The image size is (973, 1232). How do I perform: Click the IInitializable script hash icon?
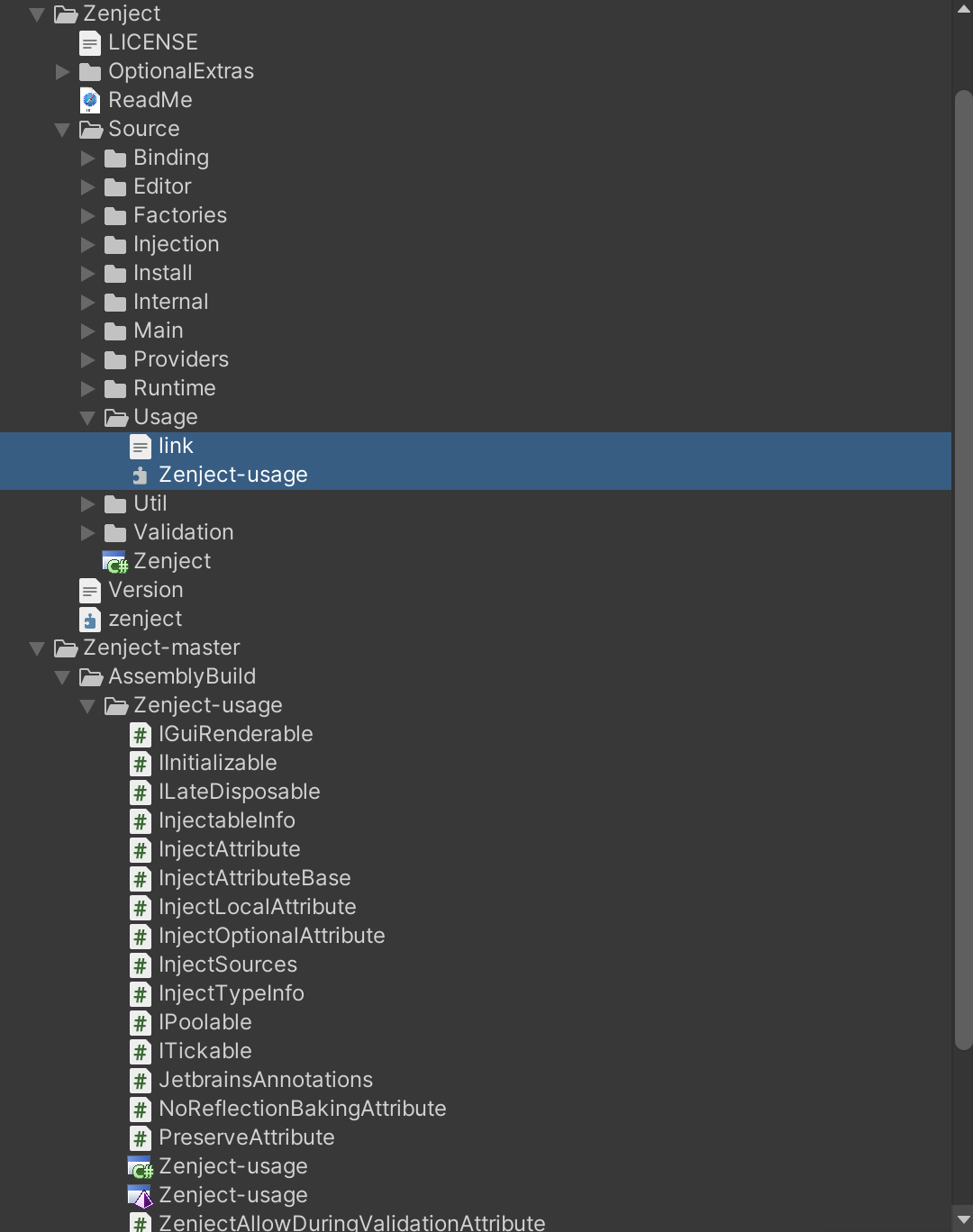[x=141, y=764]
